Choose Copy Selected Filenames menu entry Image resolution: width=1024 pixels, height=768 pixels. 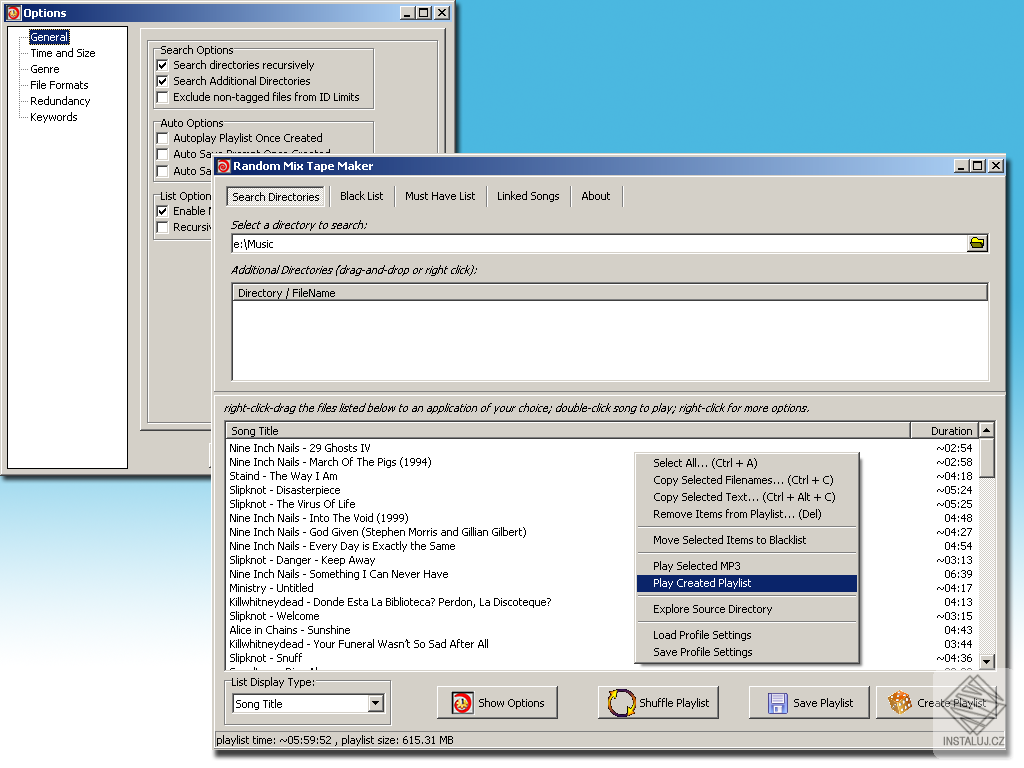tap(746, 480)
